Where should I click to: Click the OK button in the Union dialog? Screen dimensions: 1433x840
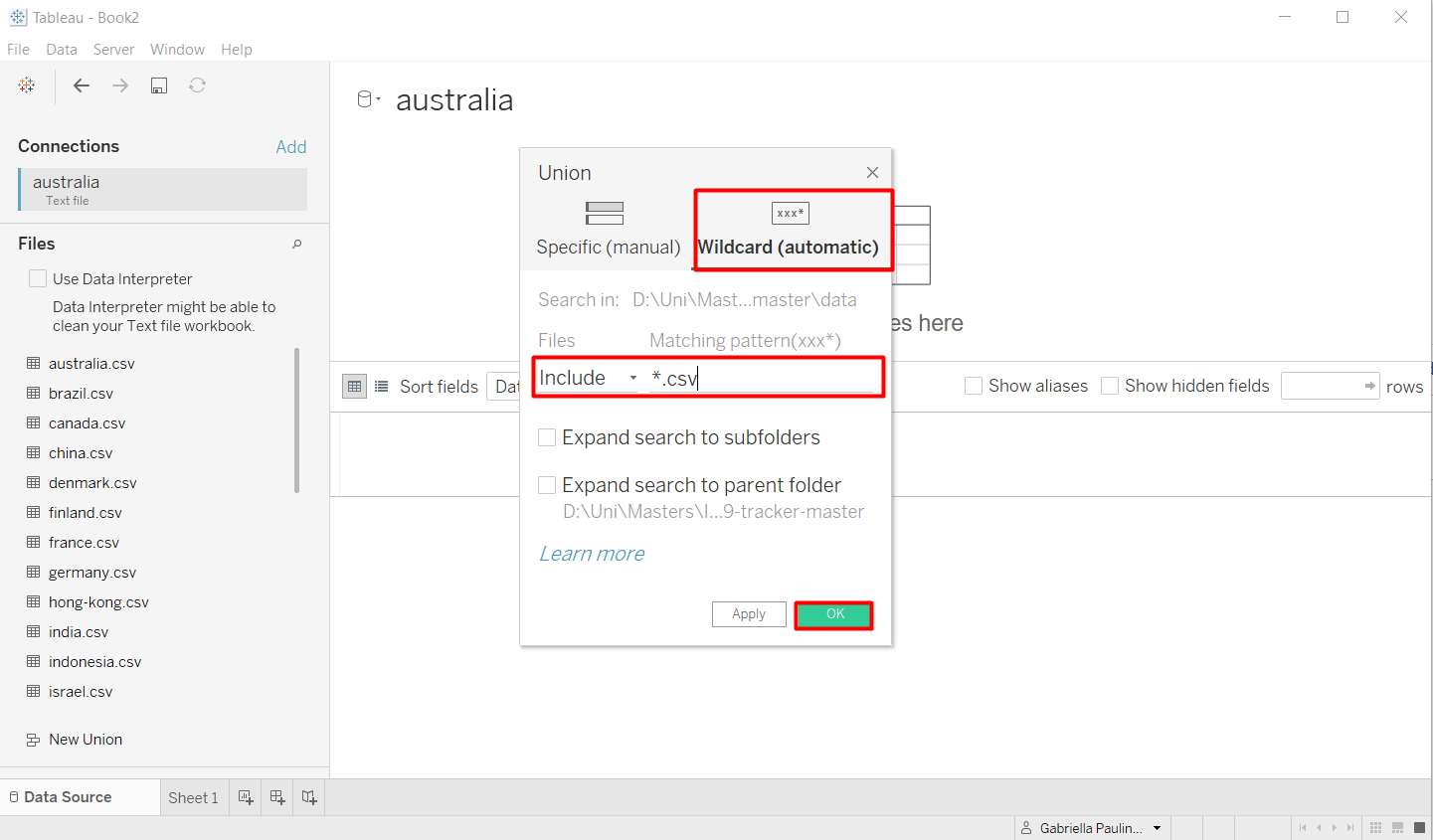click(x=833, y=614)
